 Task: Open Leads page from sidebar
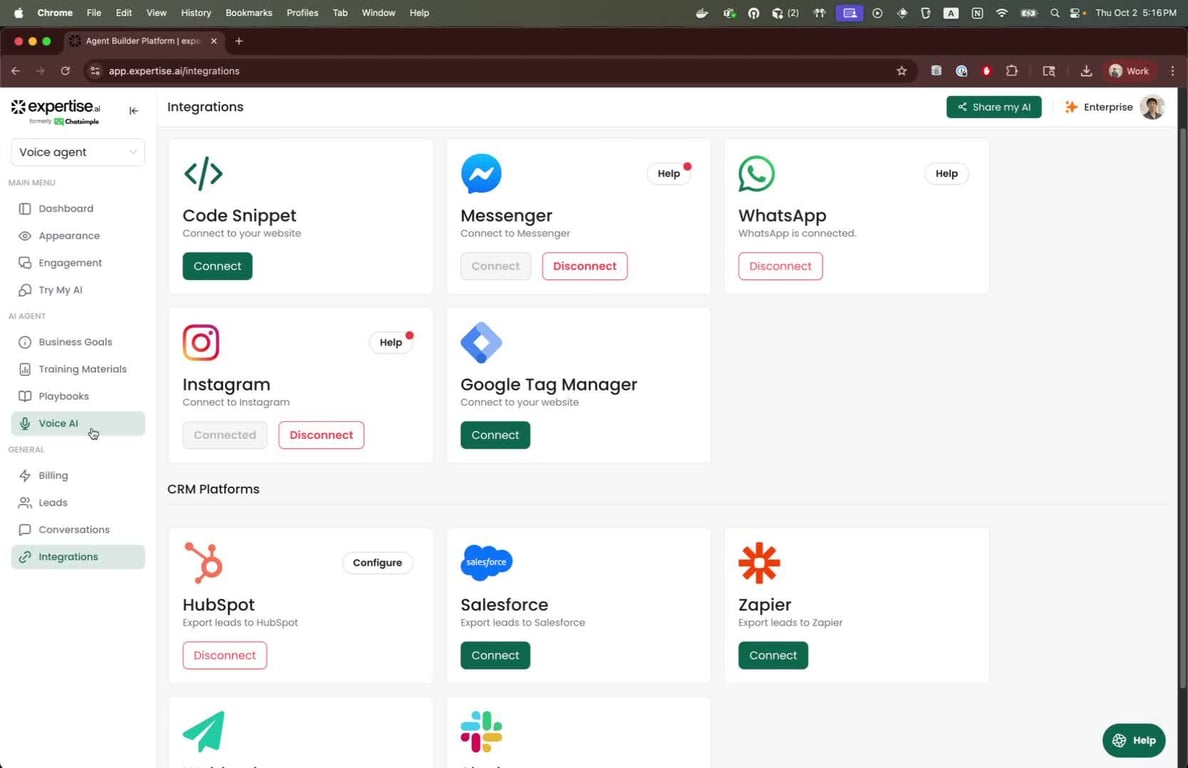(77, 503)
